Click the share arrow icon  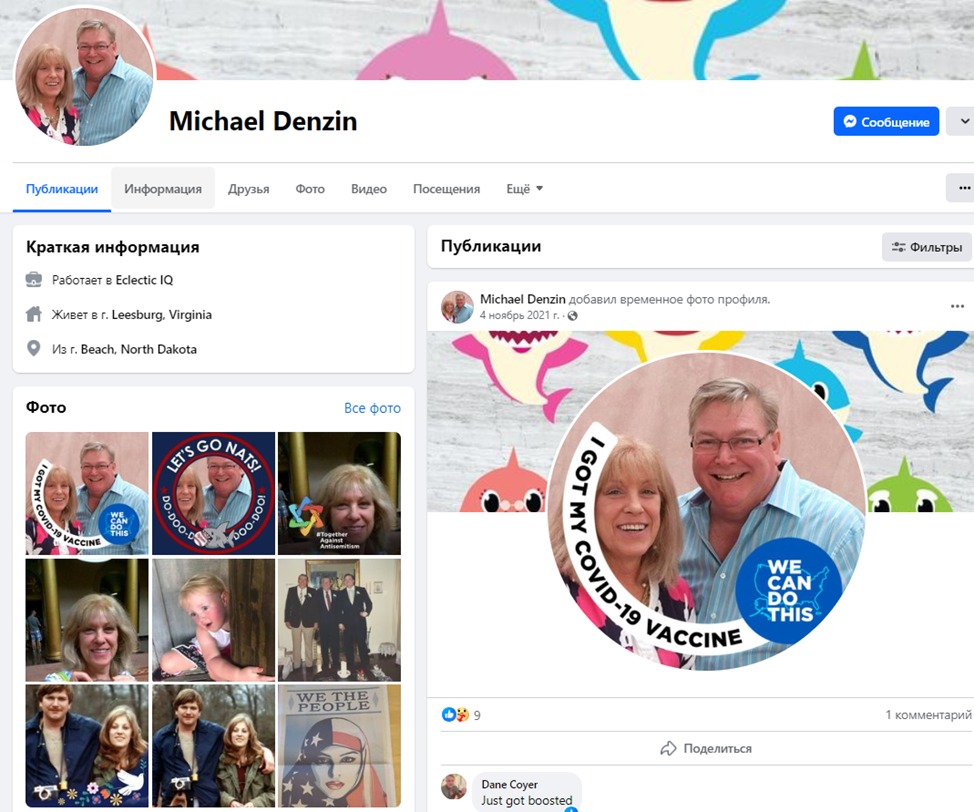pyautogui.click(x=668, y=749)
